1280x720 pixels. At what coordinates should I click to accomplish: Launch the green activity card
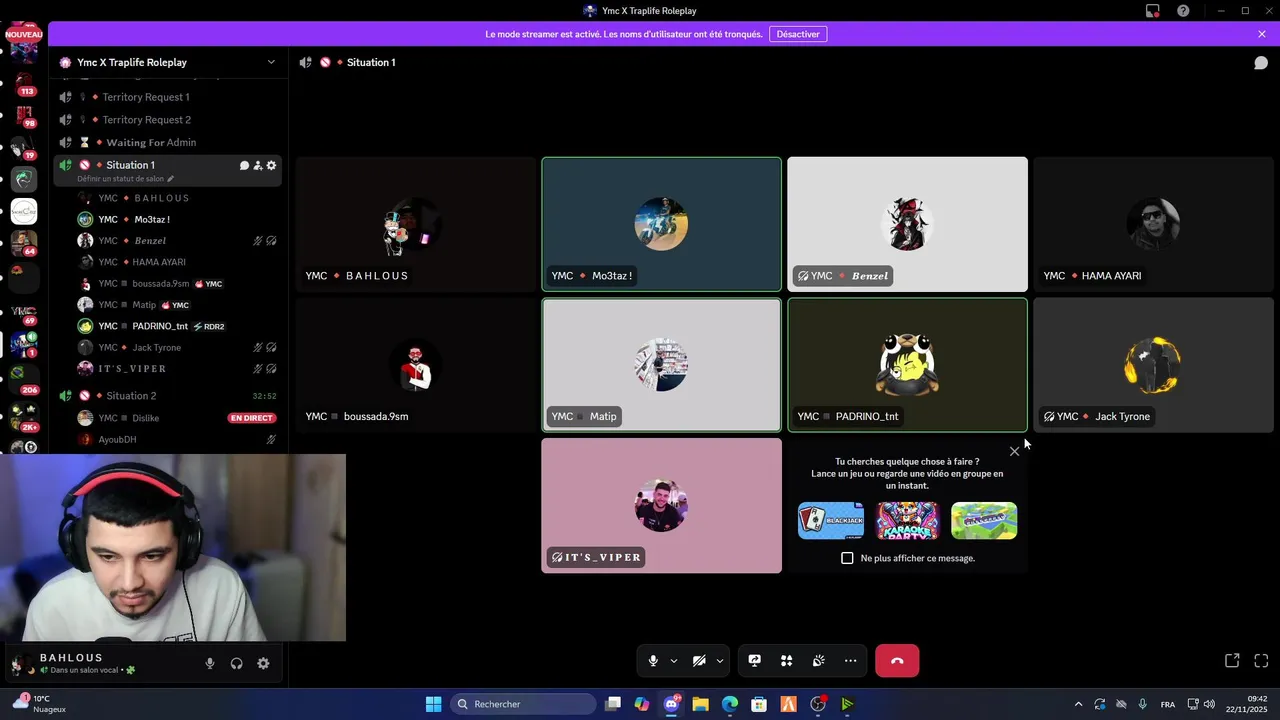point(984,521)
